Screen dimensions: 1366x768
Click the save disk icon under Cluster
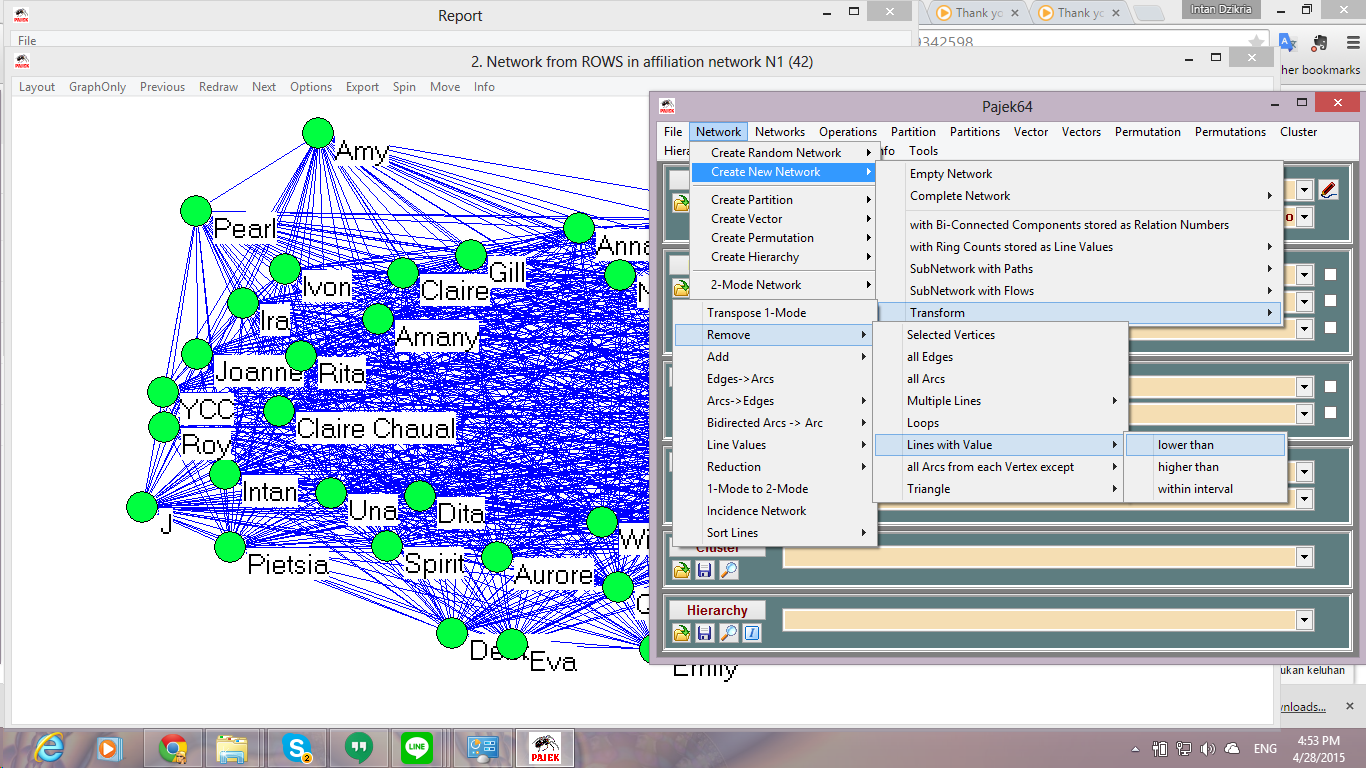click(706, 568)
